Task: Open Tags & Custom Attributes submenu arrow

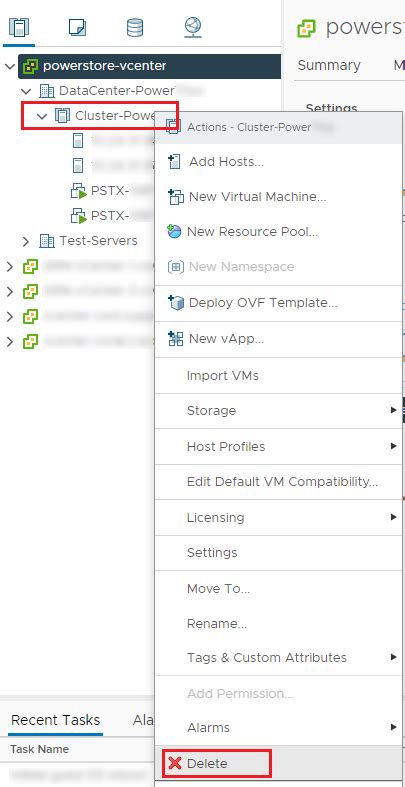Action: (x=393, y=657)
